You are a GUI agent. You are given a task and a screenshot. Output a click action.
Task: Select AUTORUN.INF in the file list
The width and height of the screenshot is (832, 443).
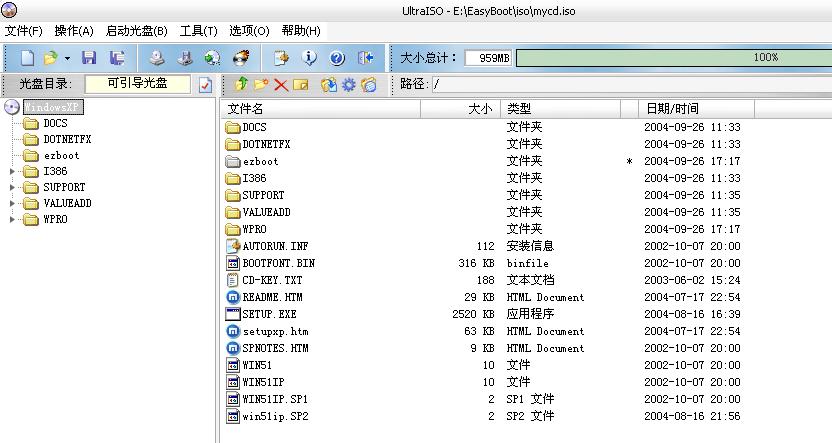pos(267,246)
